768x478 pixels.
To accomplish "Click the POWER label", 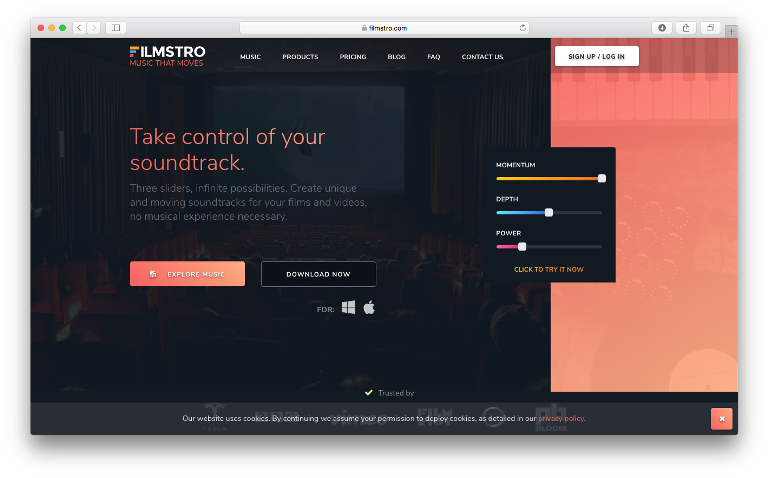I will pyautogui.click(x=508, y=233).
